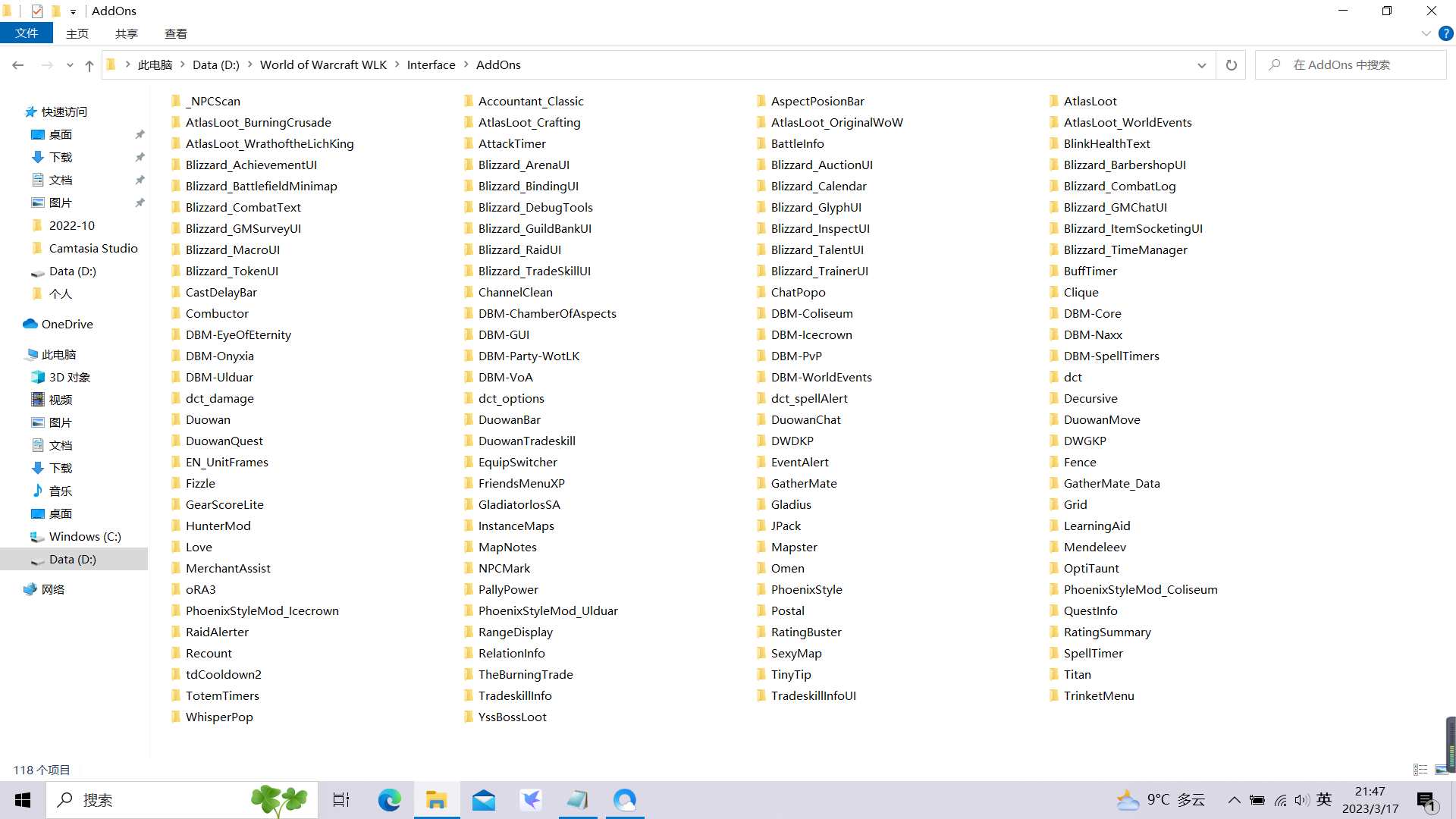Click the back navigation arrow
This screenshot has width=1456, height=819.
point(18,65)
